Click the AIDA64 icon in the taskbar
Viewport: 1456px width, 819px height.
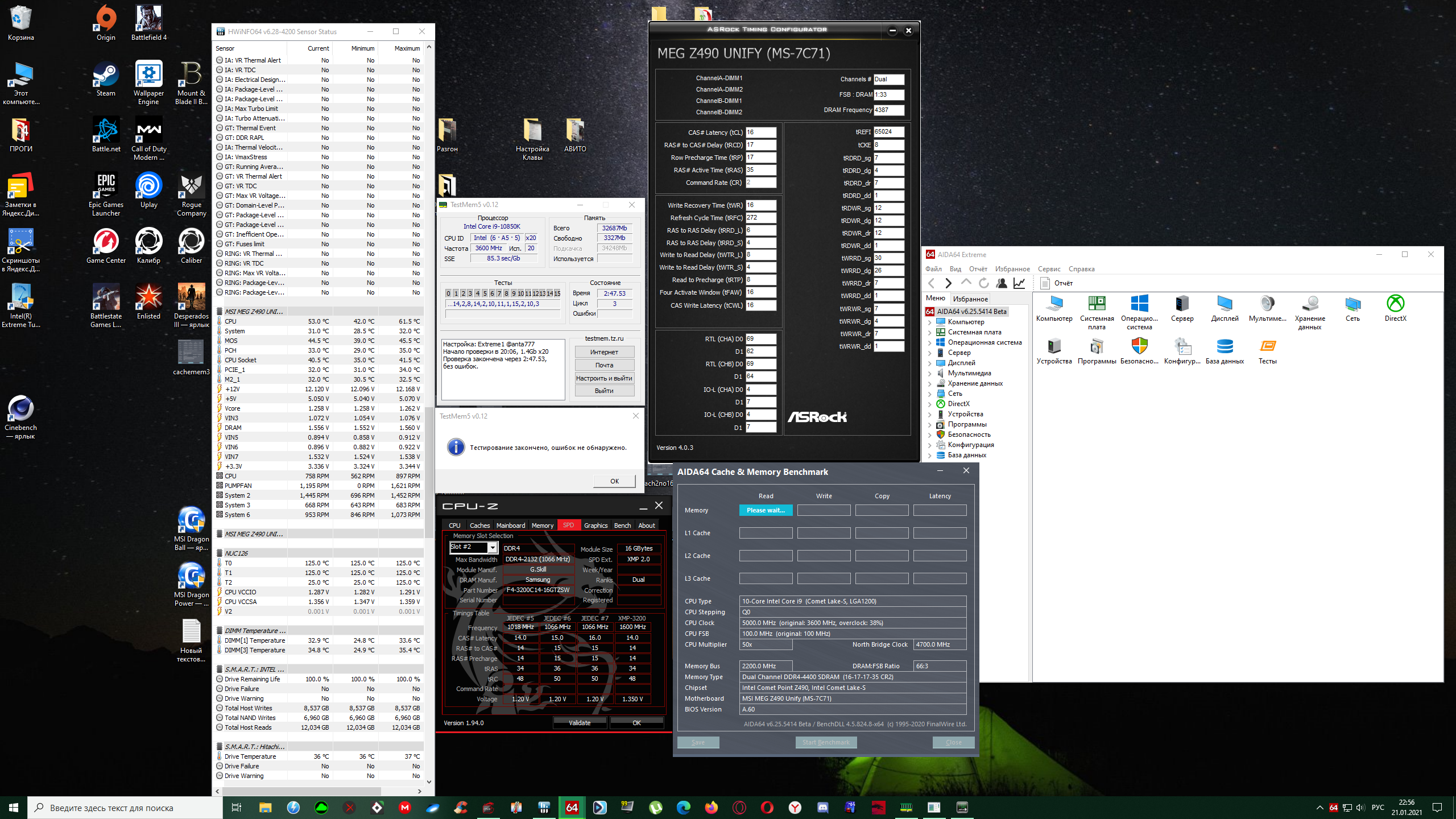tap(572, 807)
